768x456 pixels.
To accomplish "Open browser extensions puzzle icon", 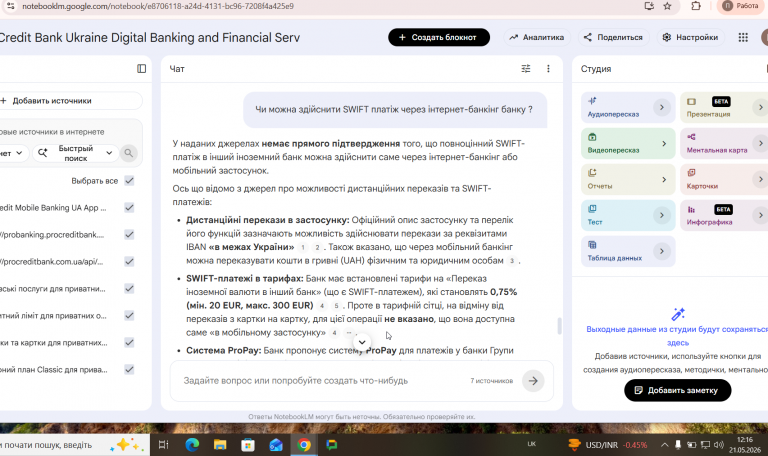I will click(x=696, y=6).
